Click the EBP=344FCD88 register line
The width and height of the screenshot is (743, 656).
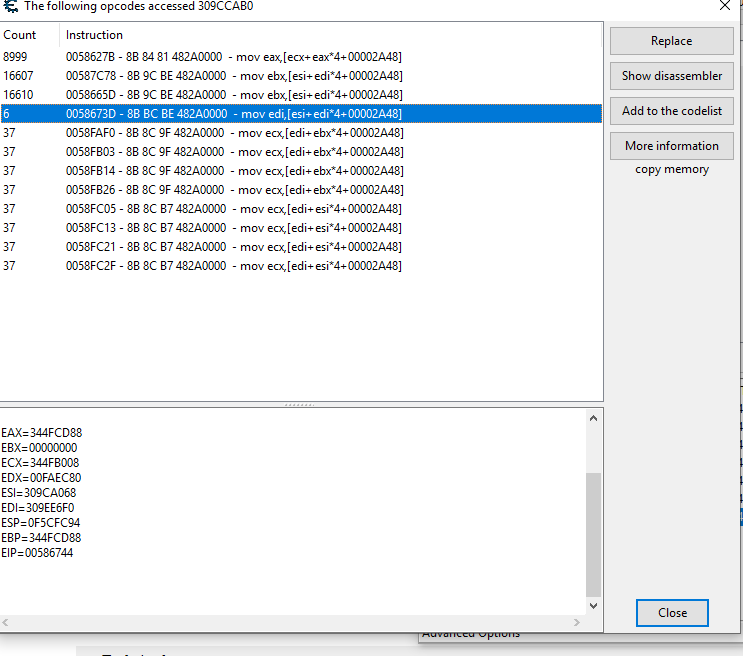pos(41,538)
